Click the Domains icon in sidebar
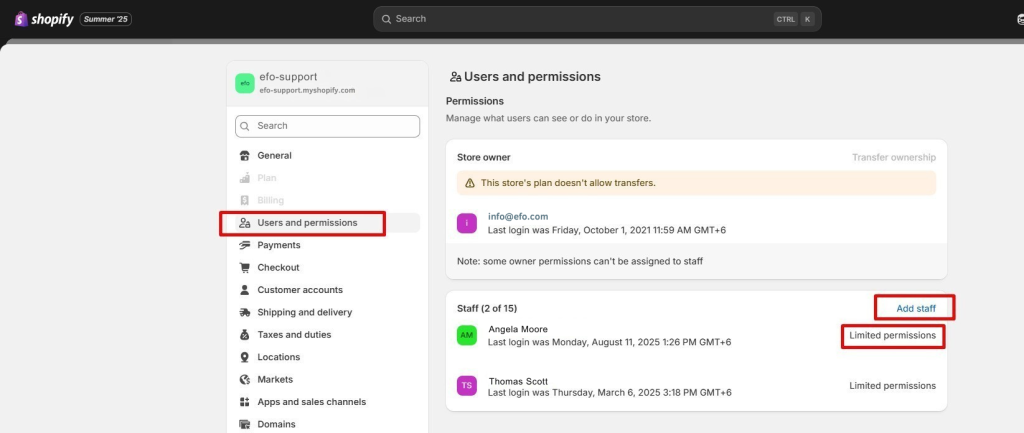The width and height of the screenshot is (1024, 433). [x=245, y=424]
